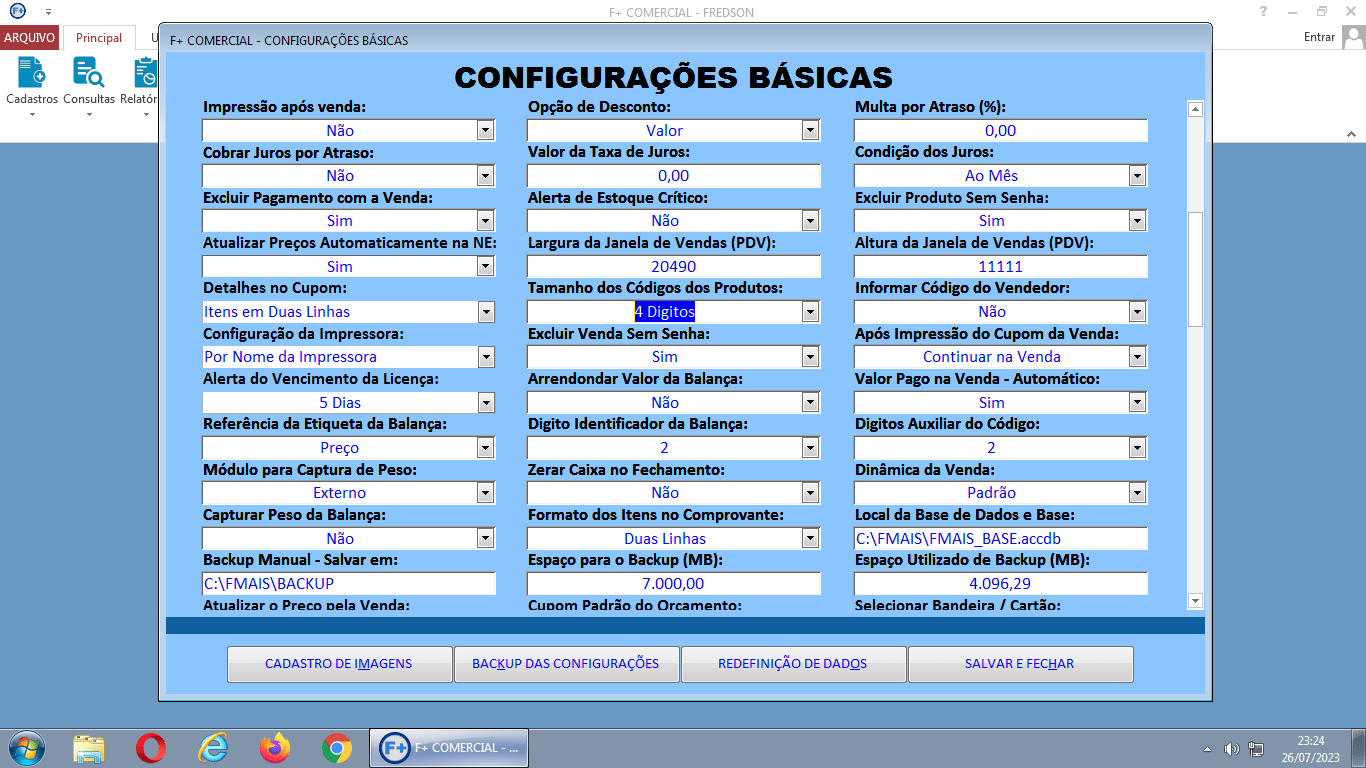Expand Opção de Desconto dropdown

pyautogui.click(x=810, y=130)
